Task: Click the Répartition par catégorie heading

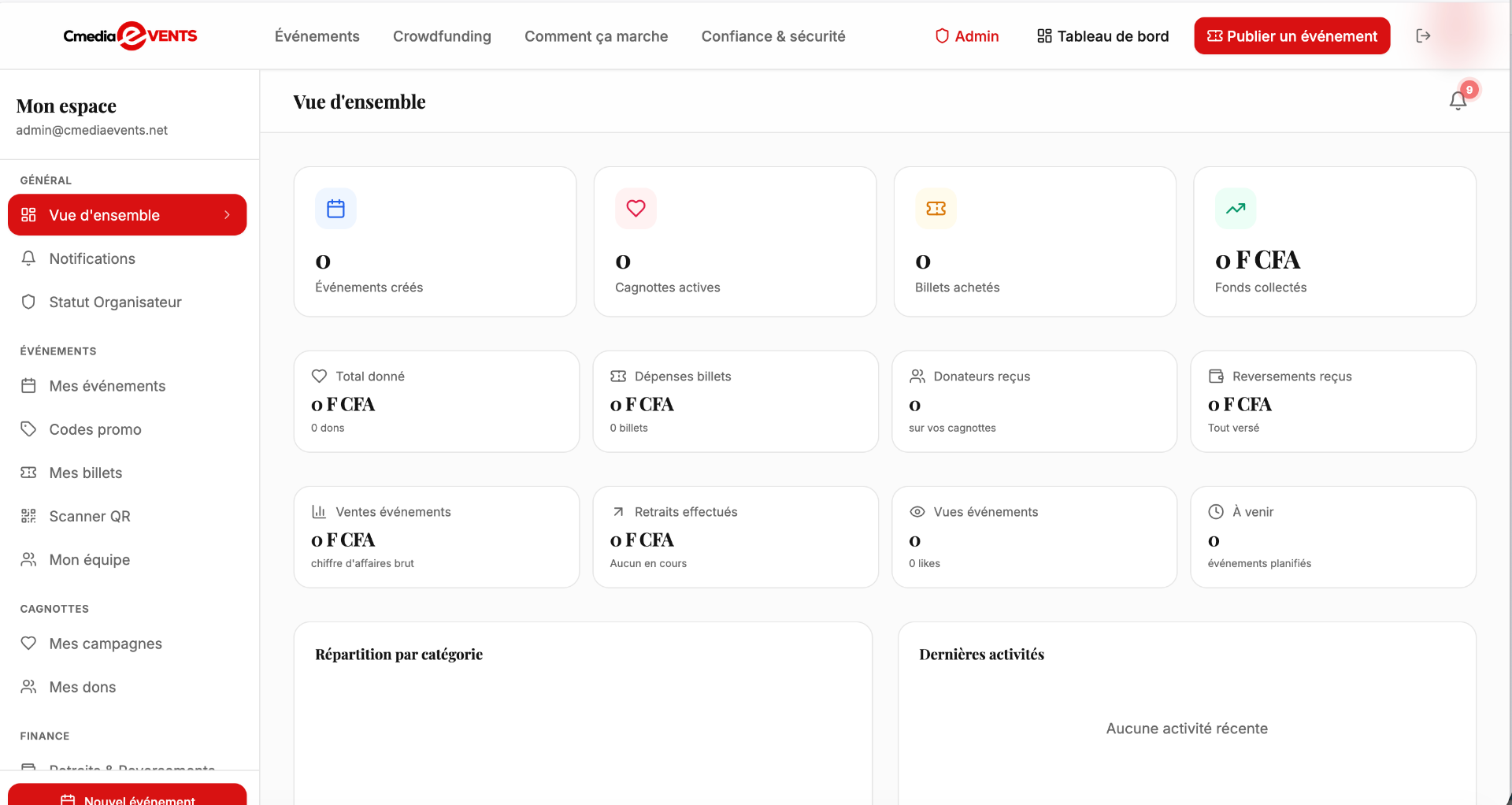Action: coord(398,655)
